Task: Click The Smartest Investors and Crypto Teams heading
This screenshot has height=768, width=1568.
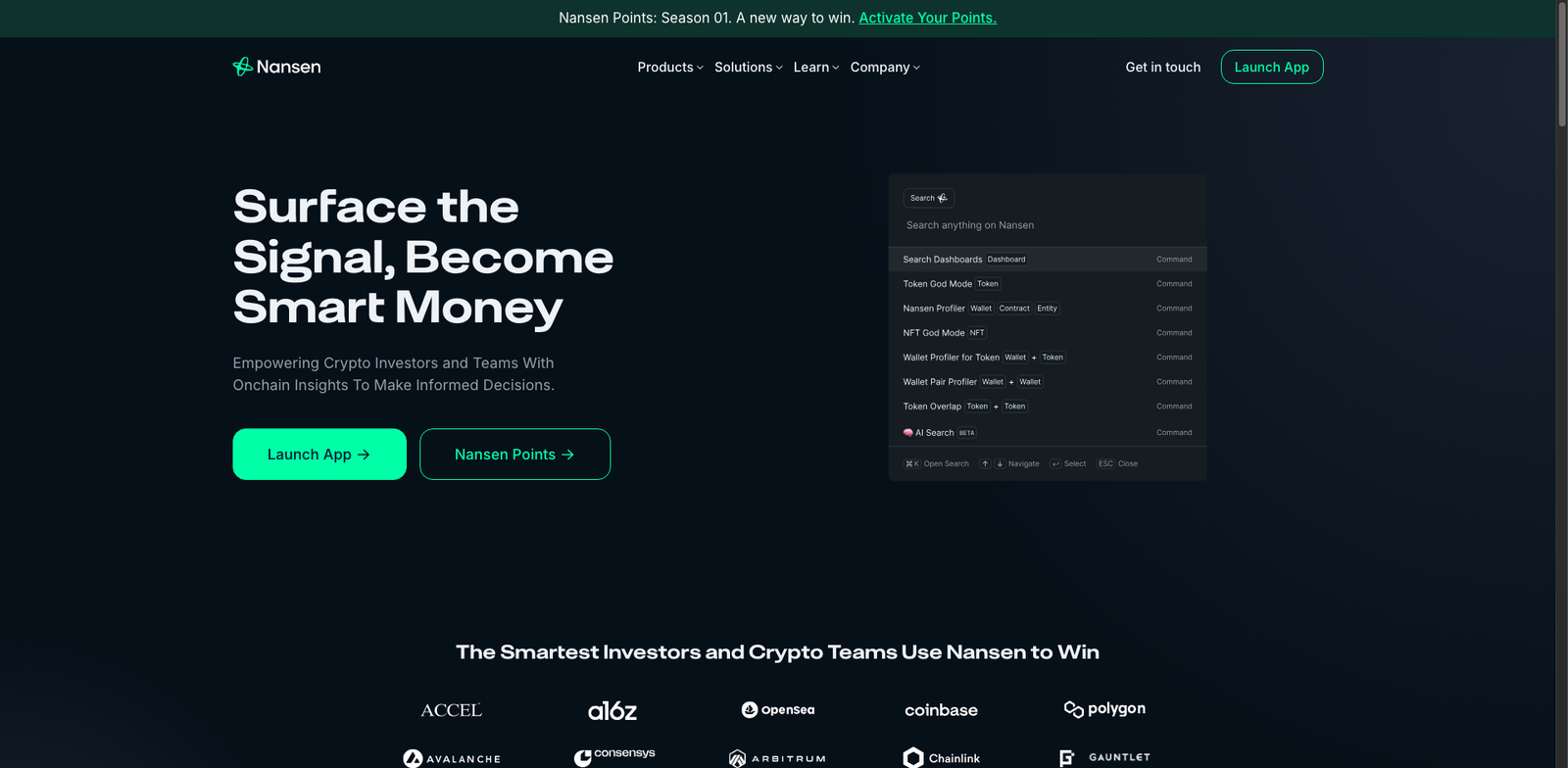Action: 777,652
